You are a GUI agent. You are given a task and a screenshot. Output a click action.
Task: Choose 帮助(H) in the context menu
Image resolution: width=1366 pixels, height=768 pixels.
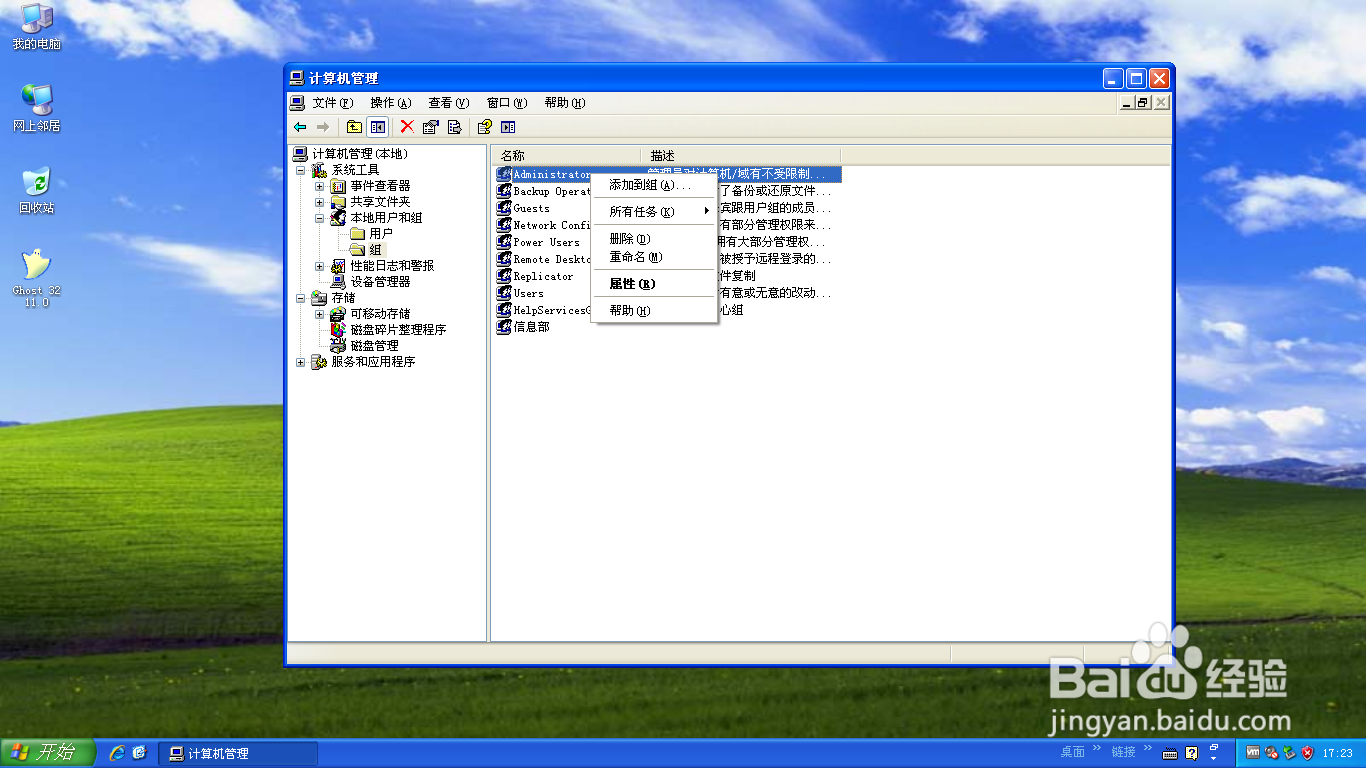click(x=655, y=311)
